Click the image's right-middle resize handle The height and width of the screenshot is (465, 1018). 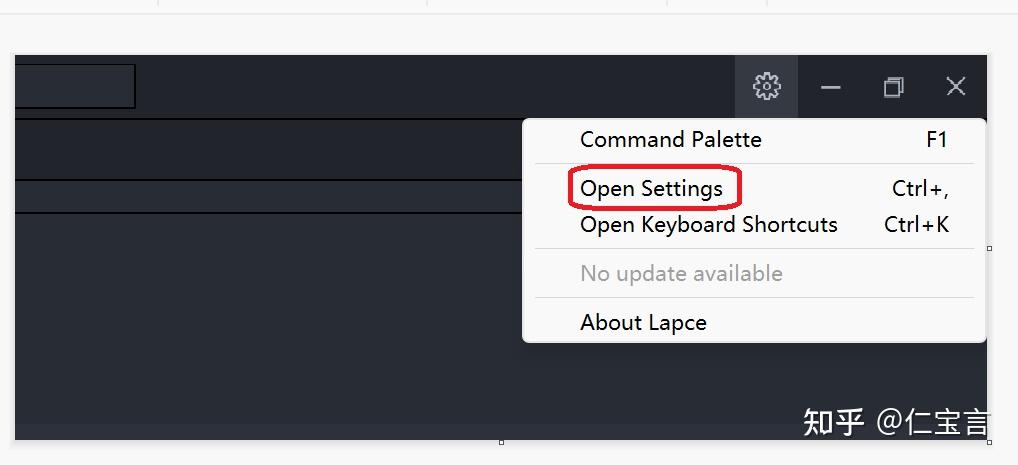(x=990, y=248)
